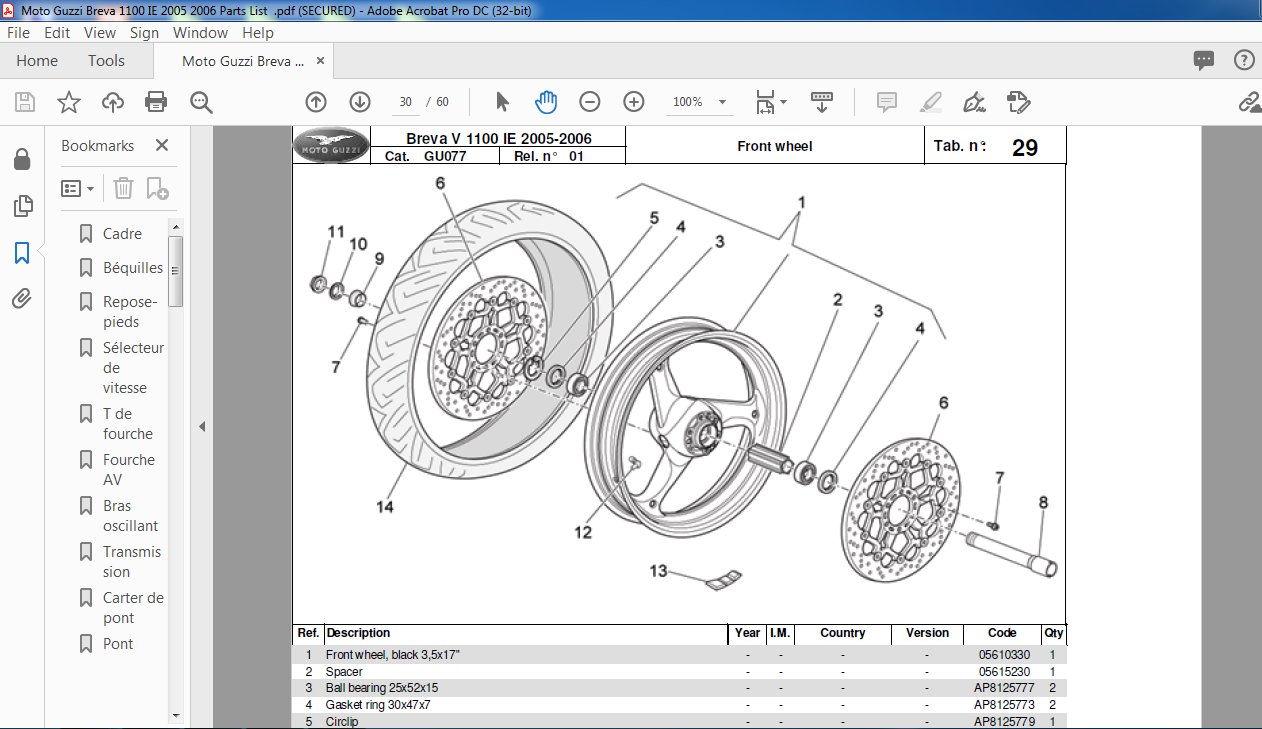Image resolution: width=1262 pixels, height=729 pixels.
Task: Open the File menu
Action: click(19, 32)
